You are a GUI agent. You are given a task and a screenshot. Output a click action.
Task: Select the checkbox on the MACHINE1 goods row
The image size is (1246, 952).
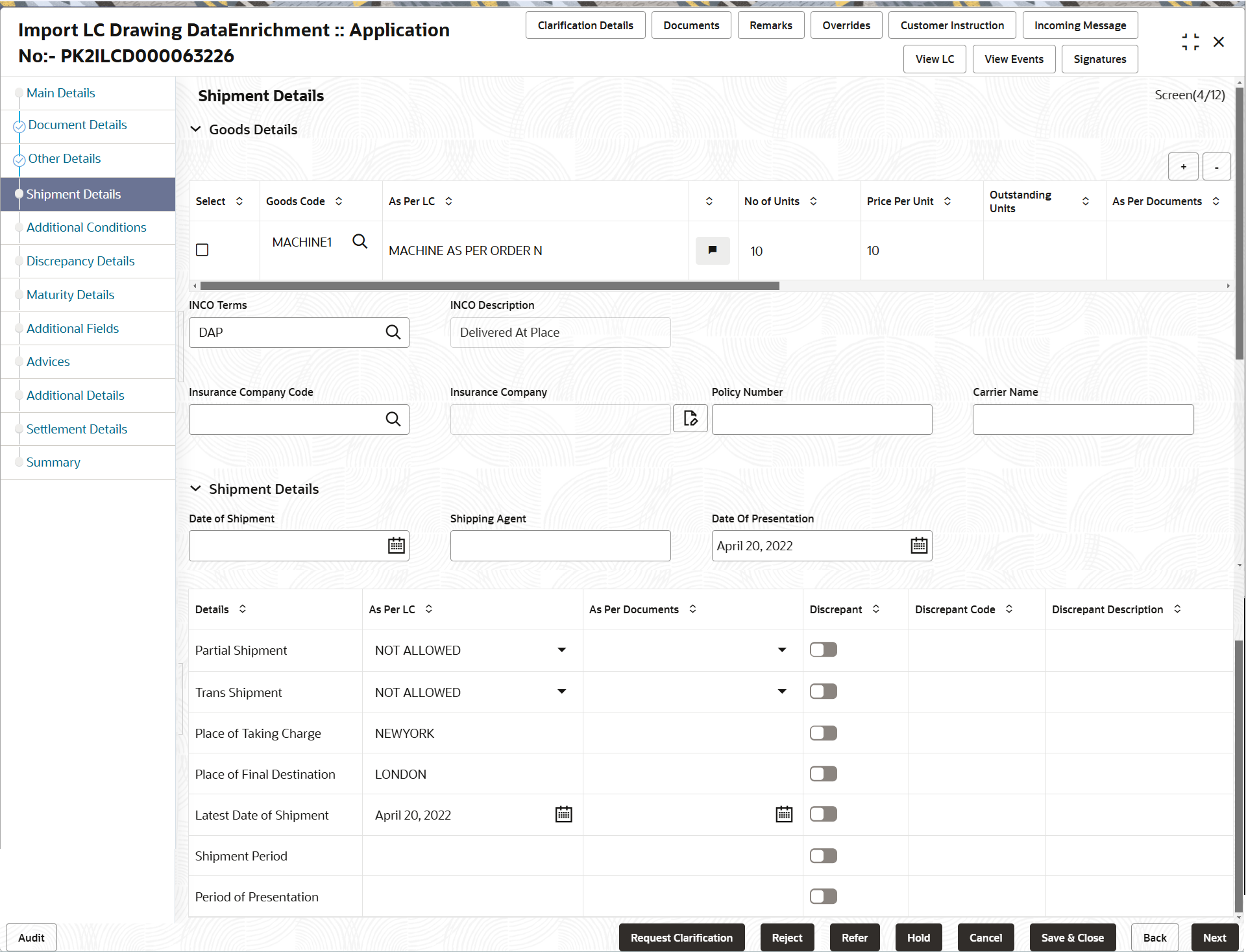(x=202, y=249)
